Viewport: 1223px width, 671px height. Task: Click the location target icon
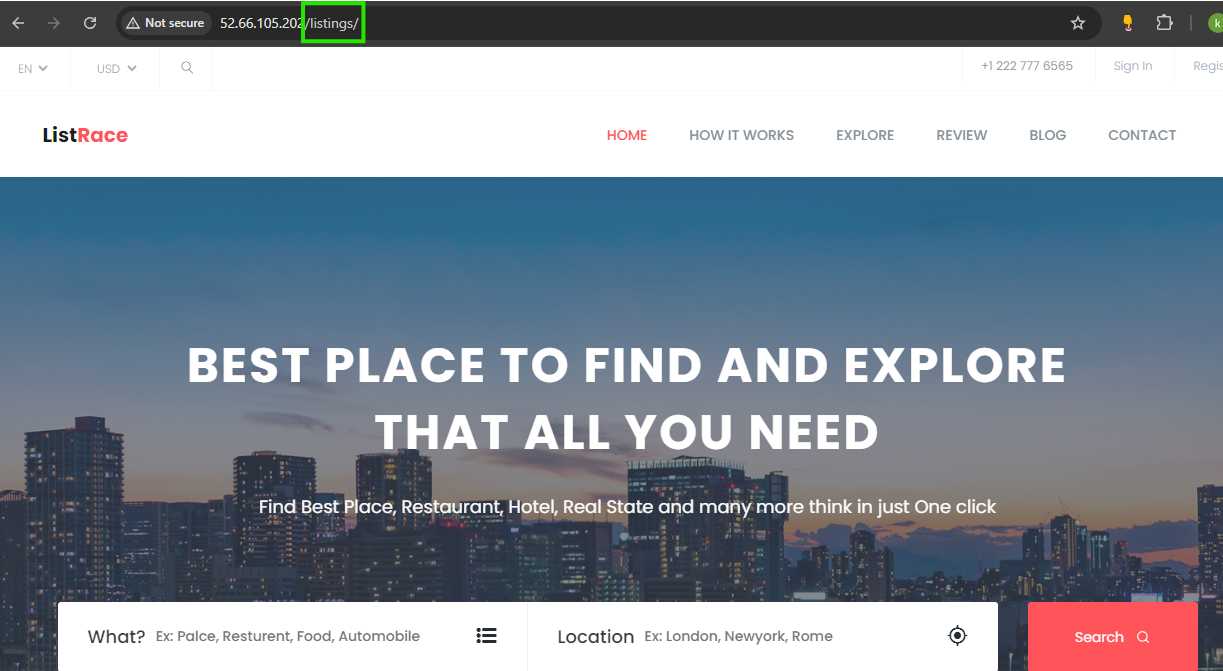(x=957, y=636)
